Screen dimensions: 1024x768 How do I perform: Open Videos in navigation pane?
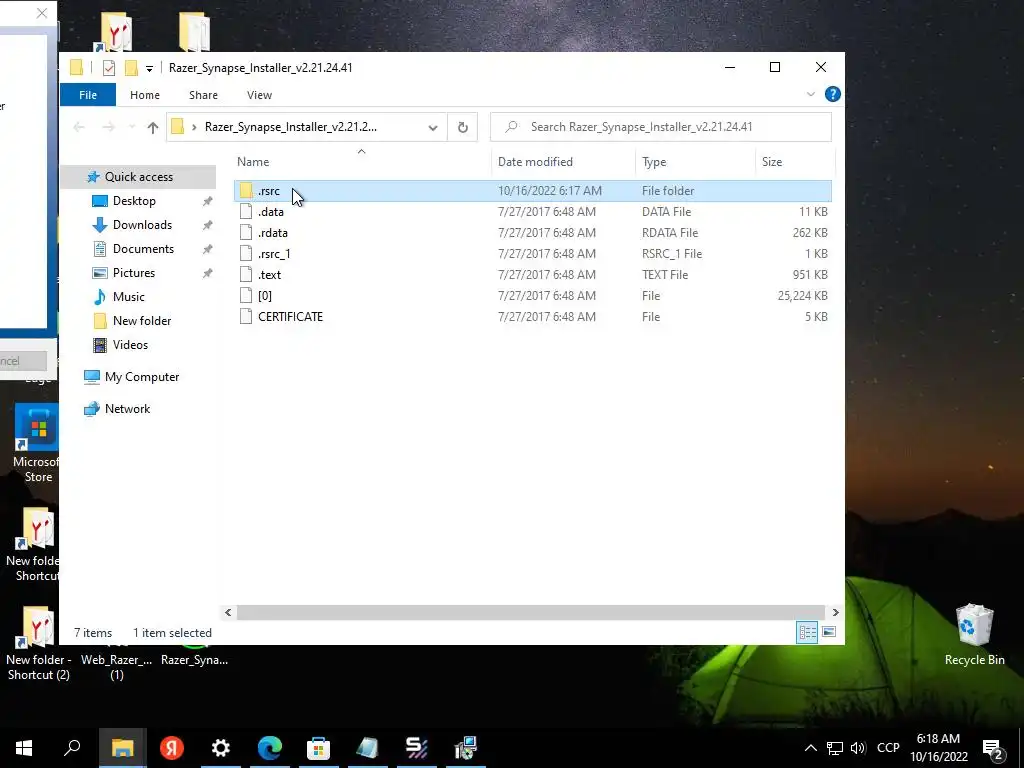(x=130, y=345)
